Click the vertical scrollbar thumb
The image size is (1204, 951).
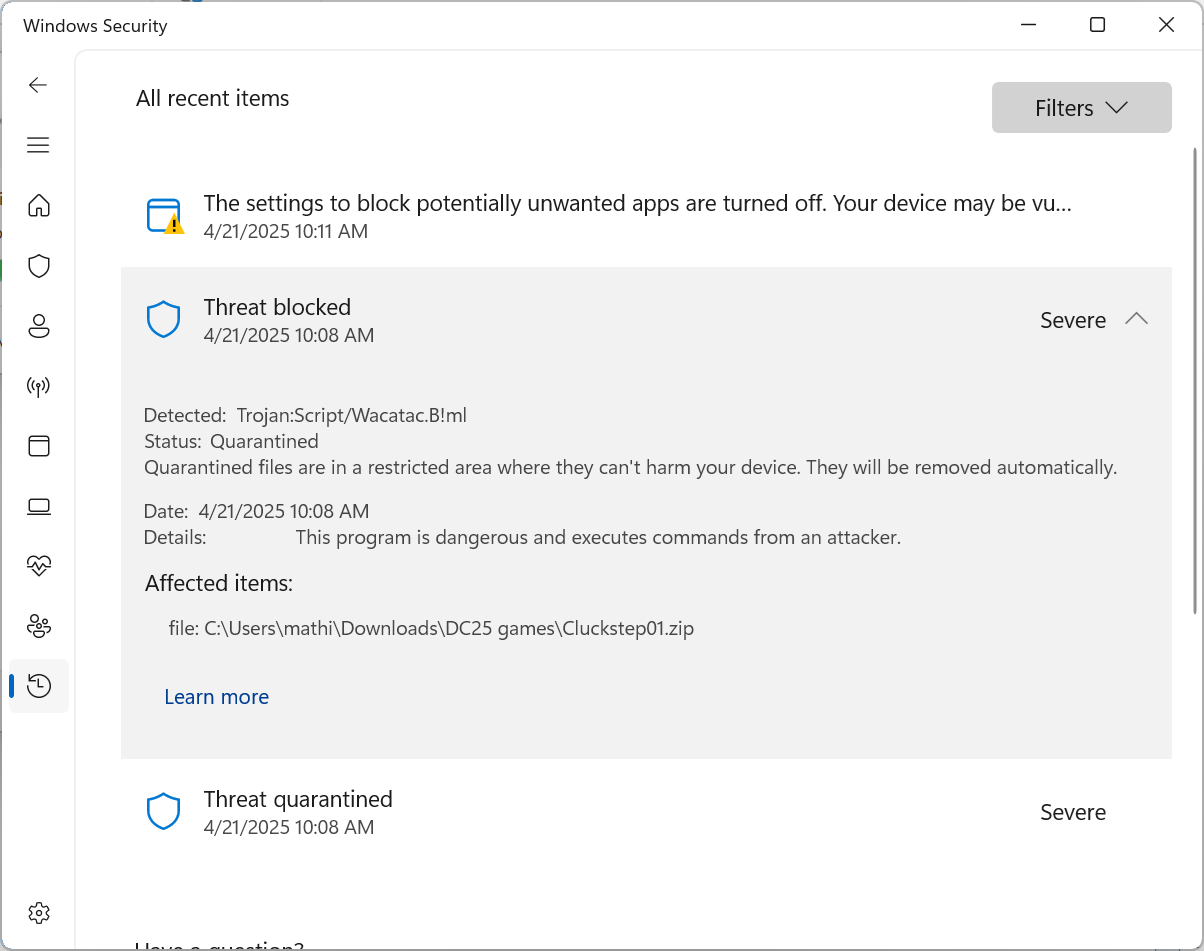coord(1194,380)
